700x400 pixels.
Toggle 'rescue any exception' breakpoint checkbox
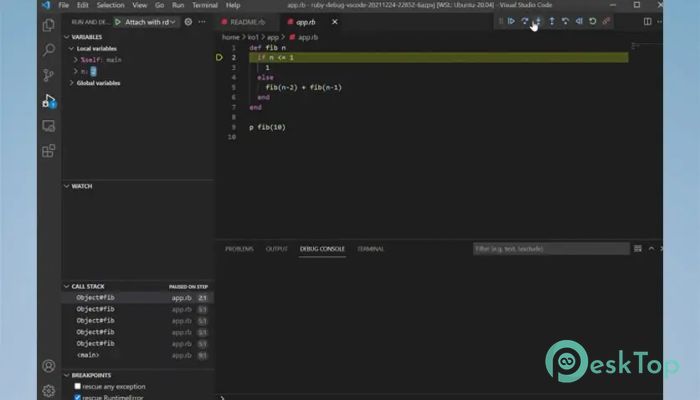78,386
